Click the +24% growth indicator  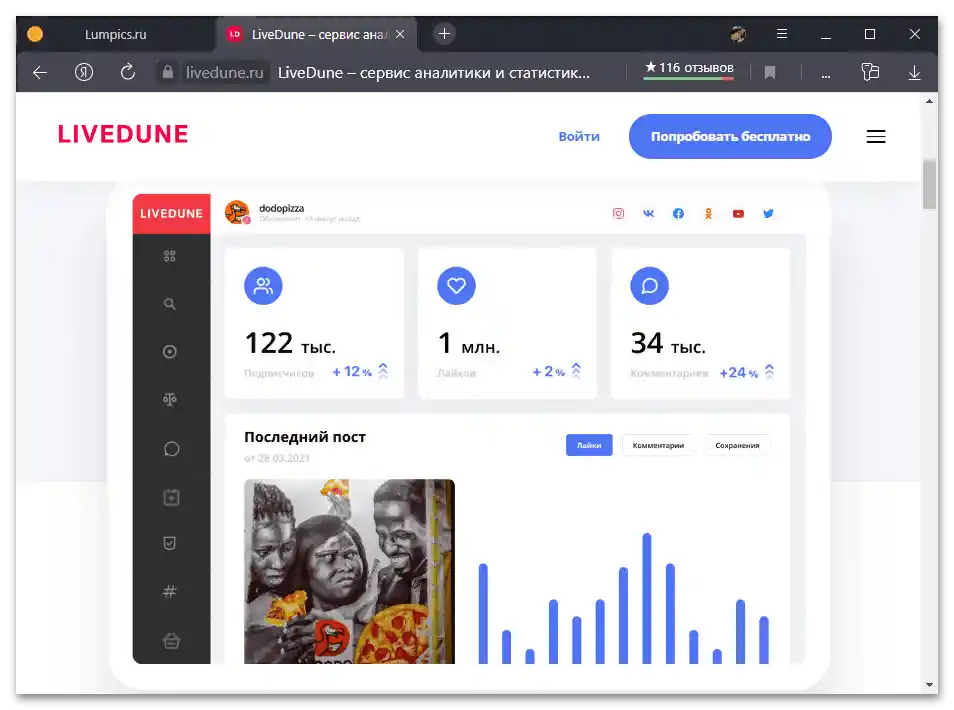click(x=747, y=372)
